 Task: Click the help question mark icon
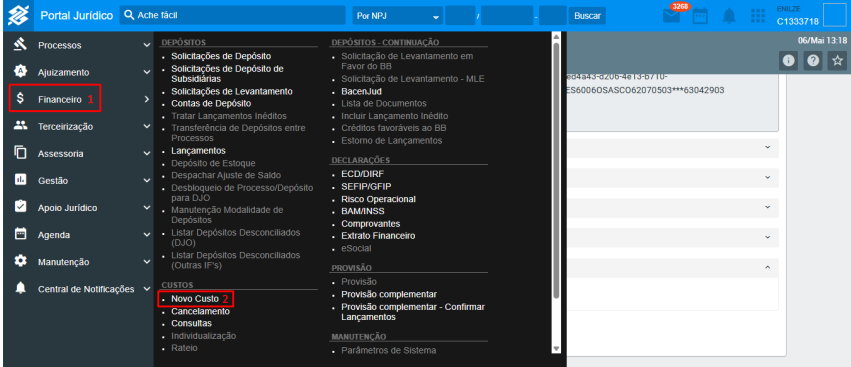coord(813,61)
